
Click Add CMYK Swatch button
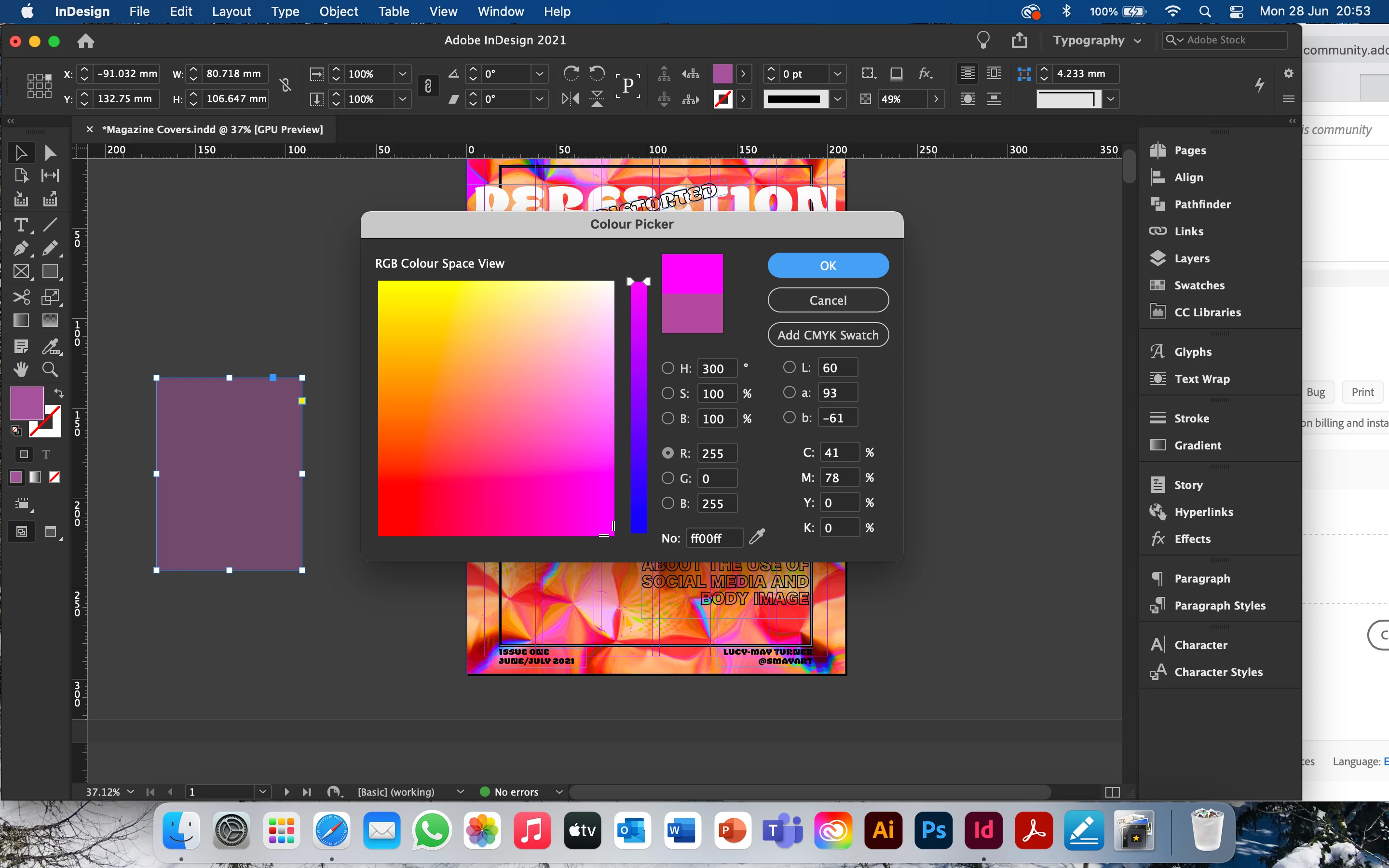coord(828,335)
